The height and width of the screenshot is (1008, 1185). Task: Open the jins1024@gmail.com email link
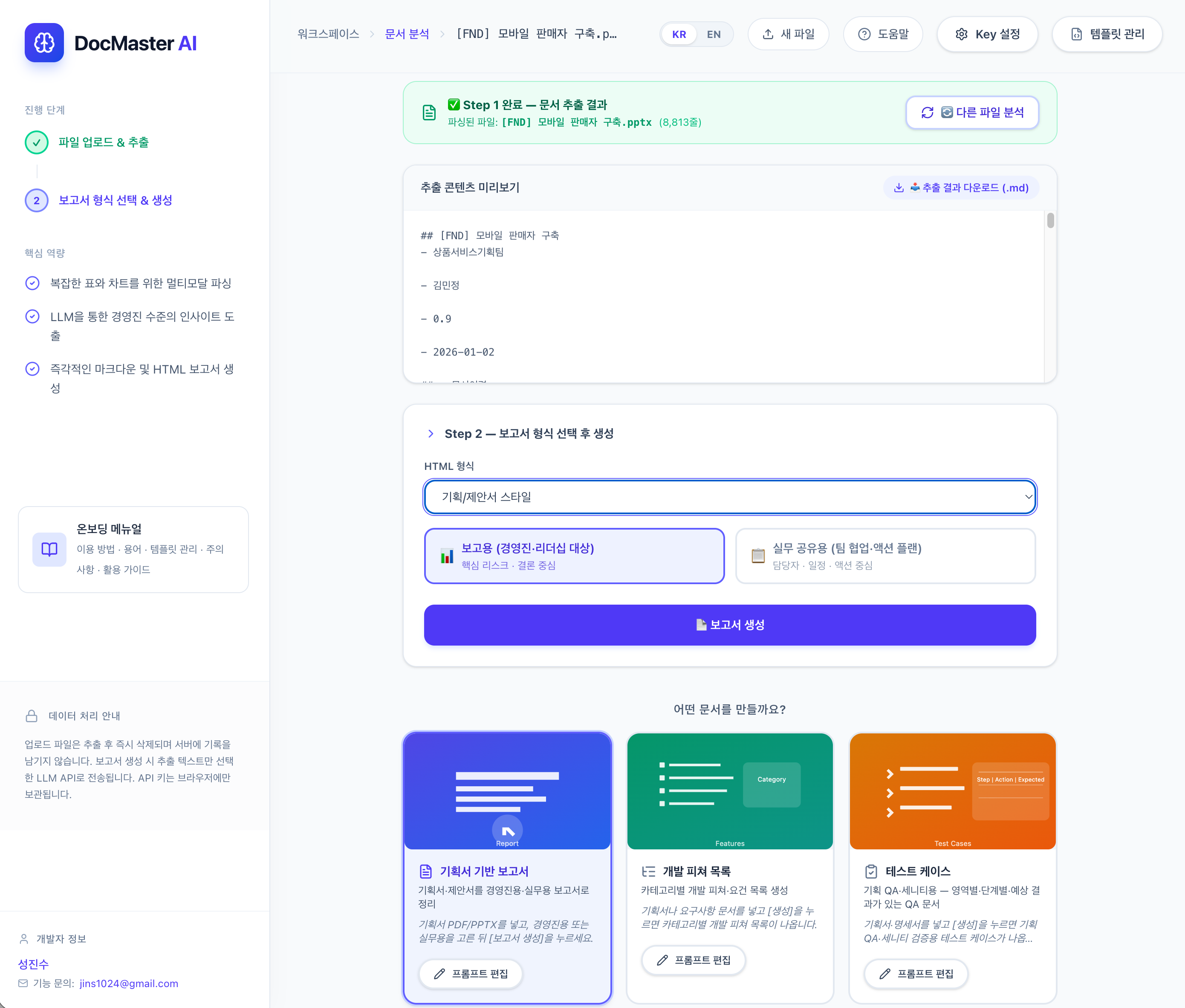128,983
